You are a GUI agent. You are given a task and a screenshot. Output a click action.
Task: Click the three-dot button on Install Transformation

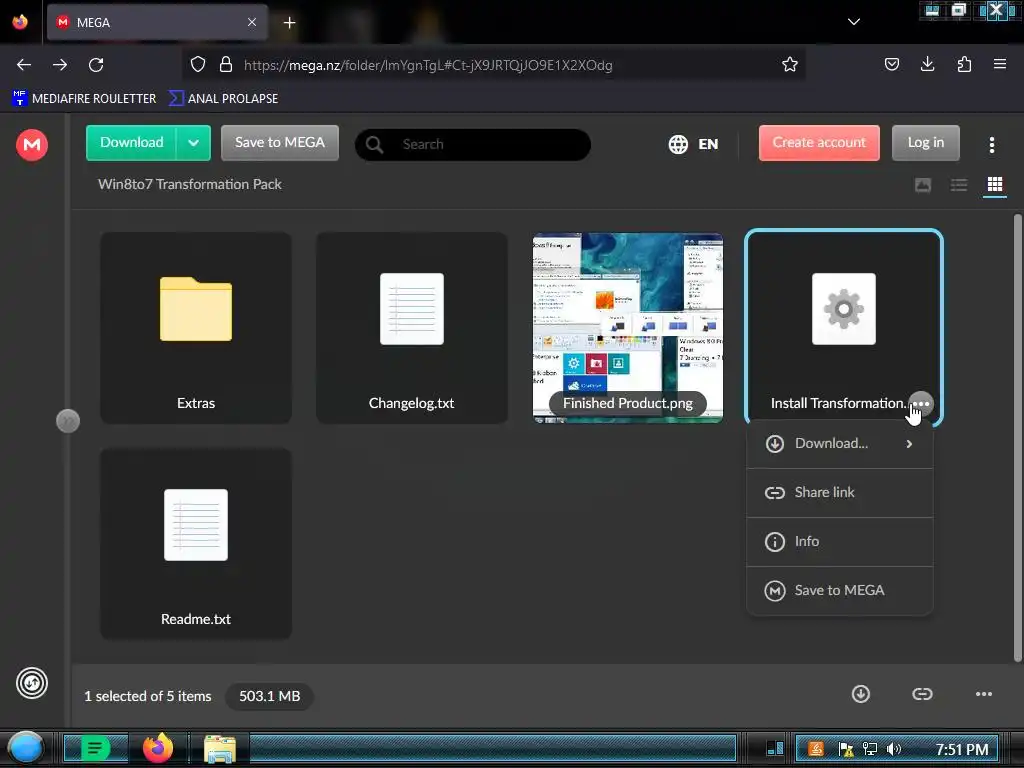point(921,404)
